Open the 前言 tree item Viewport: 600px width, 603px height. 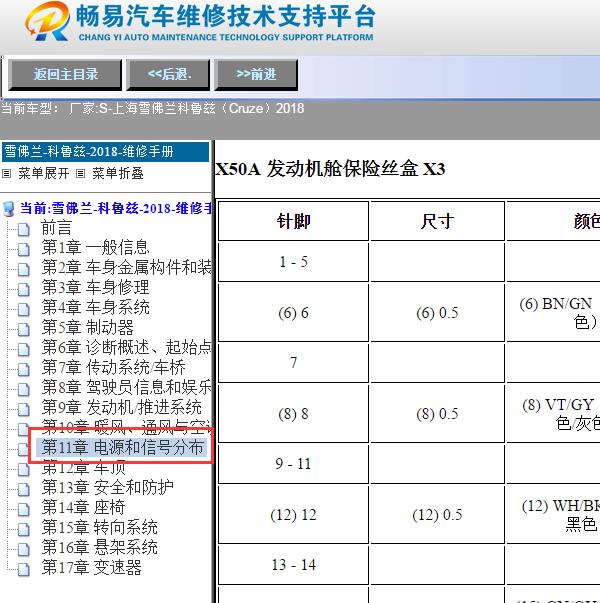56,228
